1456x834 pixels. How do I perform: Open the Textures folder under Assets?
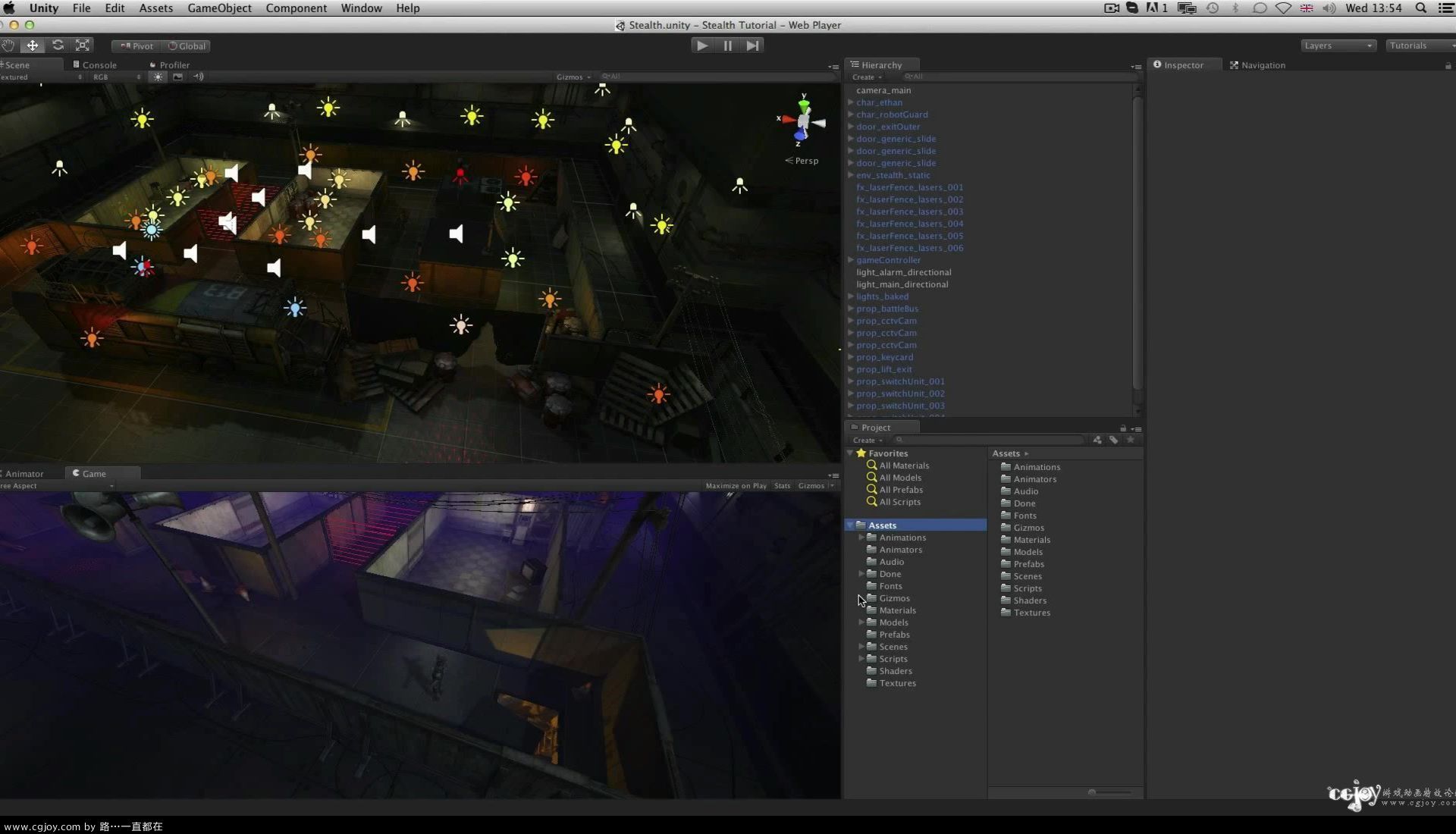click(897, 683)
